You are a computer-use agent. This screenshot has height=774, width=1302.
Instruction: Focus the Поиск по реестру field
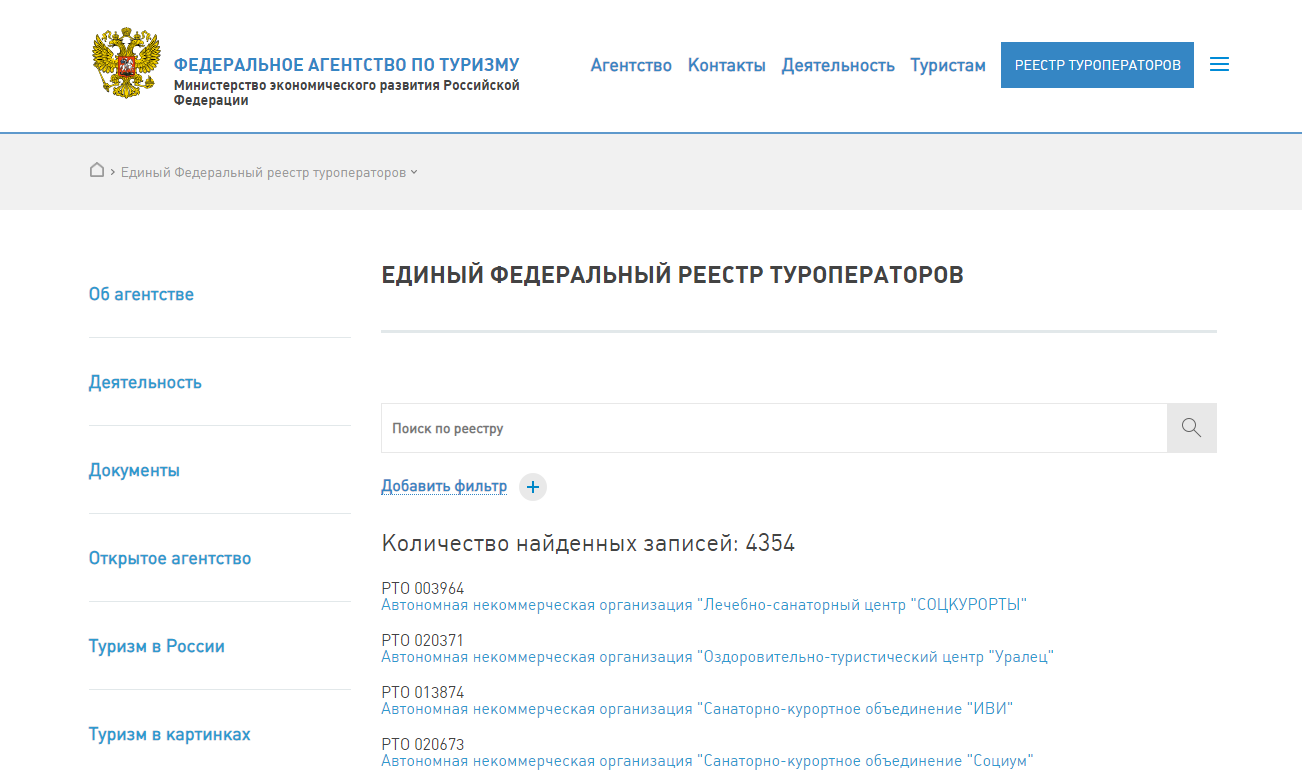pyautogui.click(x=773, y=428)
